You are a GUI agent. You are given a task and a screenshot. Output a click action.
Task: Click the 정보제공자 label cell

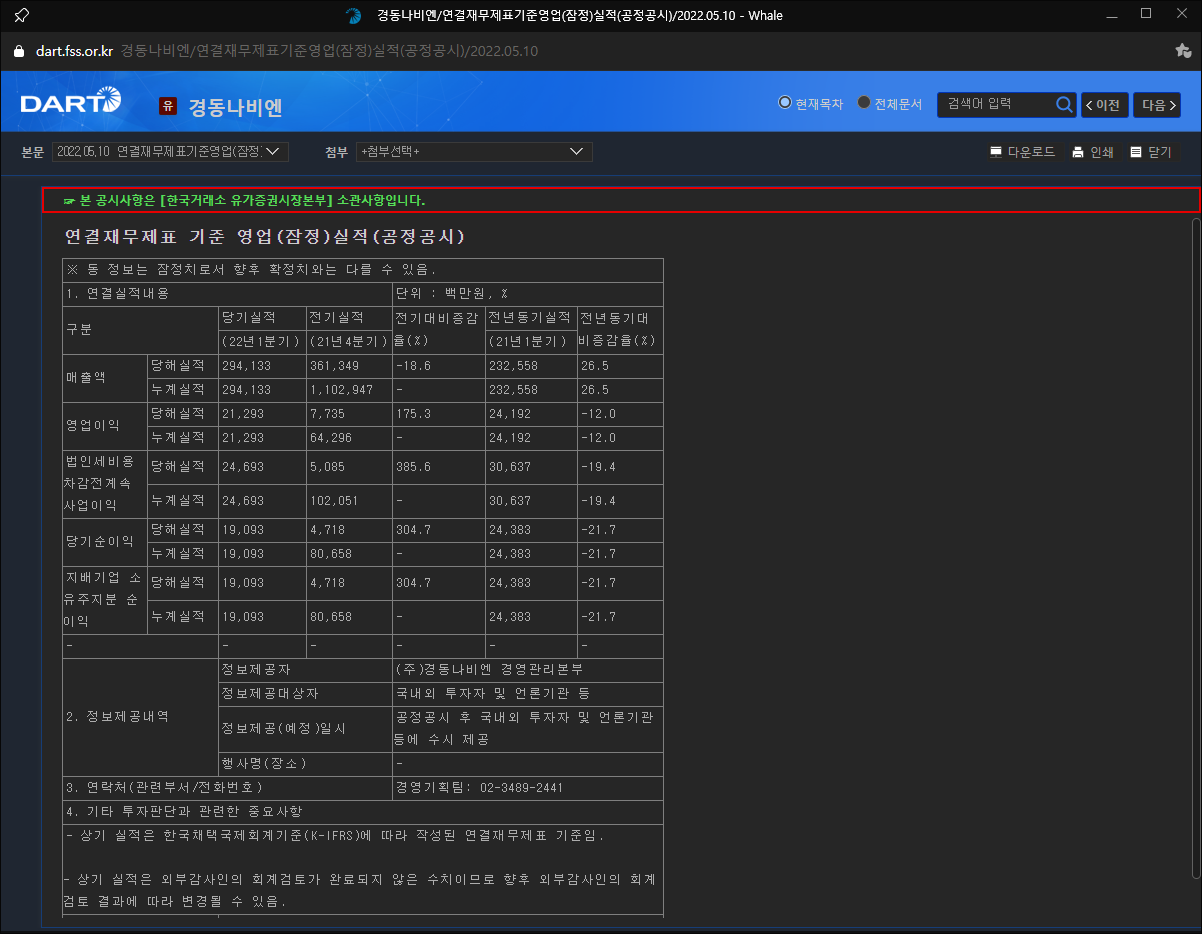pyautogui.click(x=305, y=670)
